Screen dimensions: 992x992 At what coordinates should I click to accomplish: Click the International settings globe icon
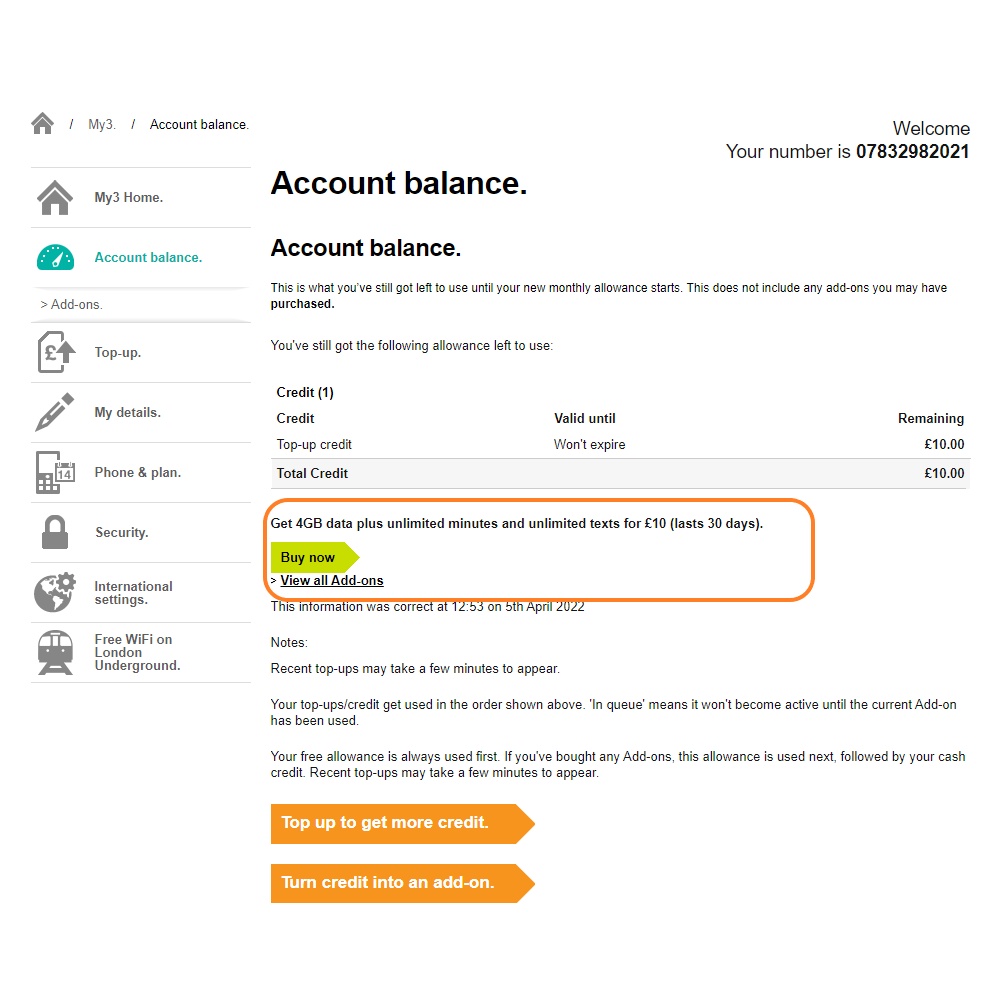click(55, 593)
